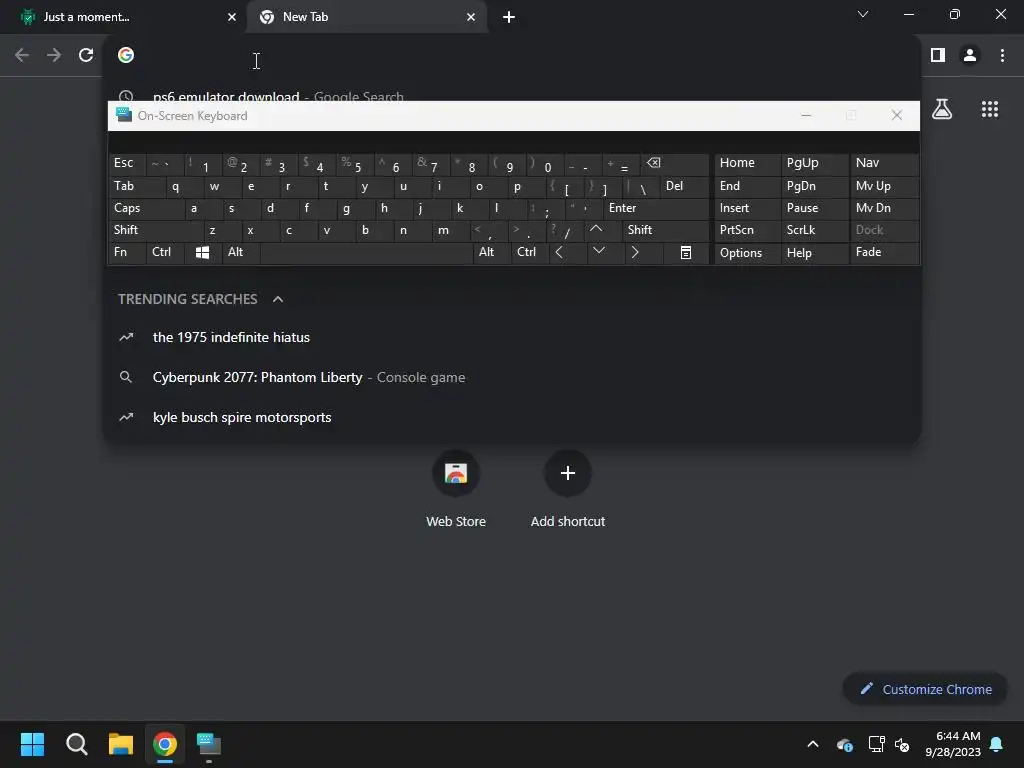The width and height of the screenshot is (1024, 768).
Task: Open a new tab with plus button
Action: [509, 17]
